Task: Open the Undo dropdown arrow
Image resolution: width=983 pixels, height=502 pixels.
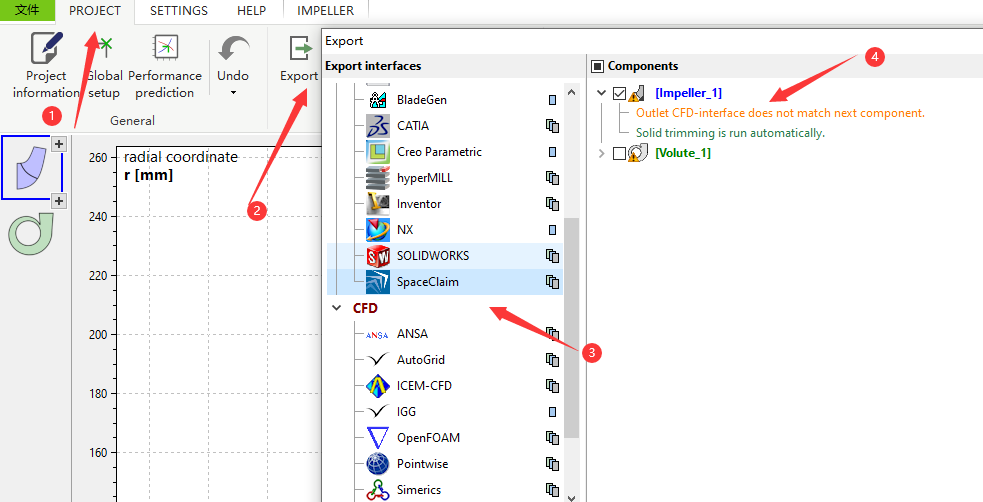Action: [233, 93]
